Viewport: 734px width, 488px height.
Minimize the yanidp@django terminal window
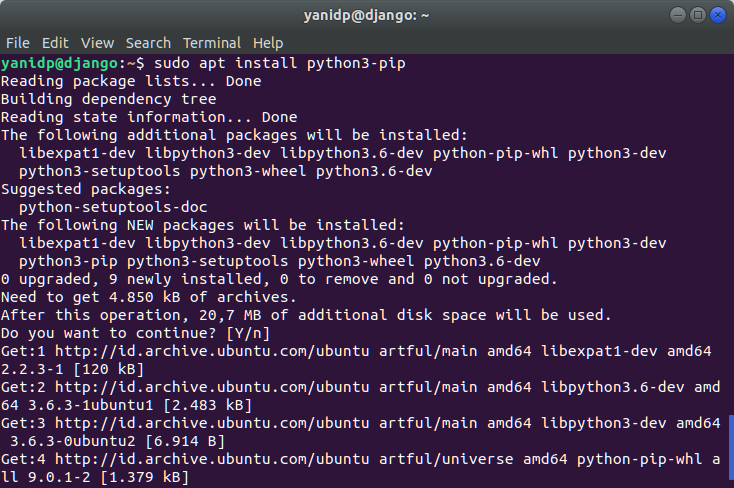[x=677, y=15]
